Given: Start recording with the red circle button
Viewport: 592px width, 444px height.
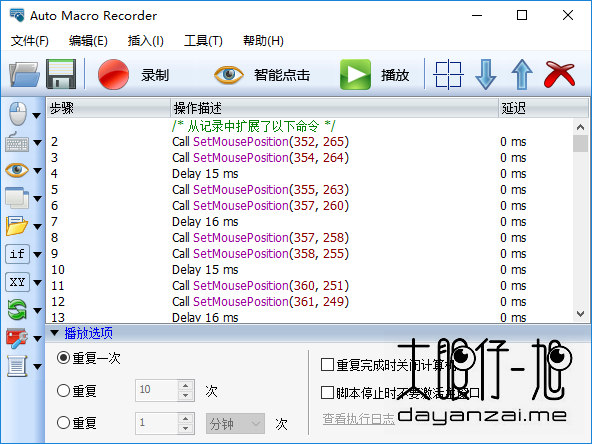Looking at the screenshot, I should click(113, 74).
